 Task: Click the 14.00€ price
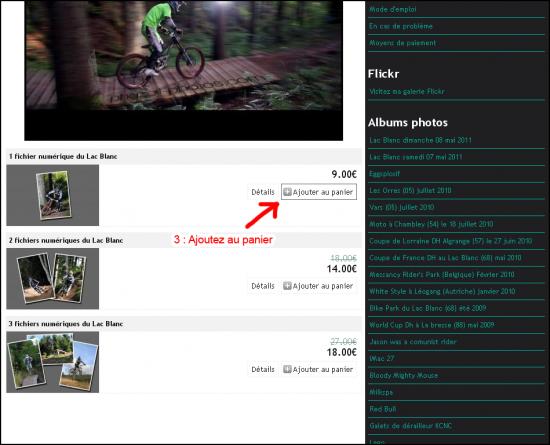342,269
